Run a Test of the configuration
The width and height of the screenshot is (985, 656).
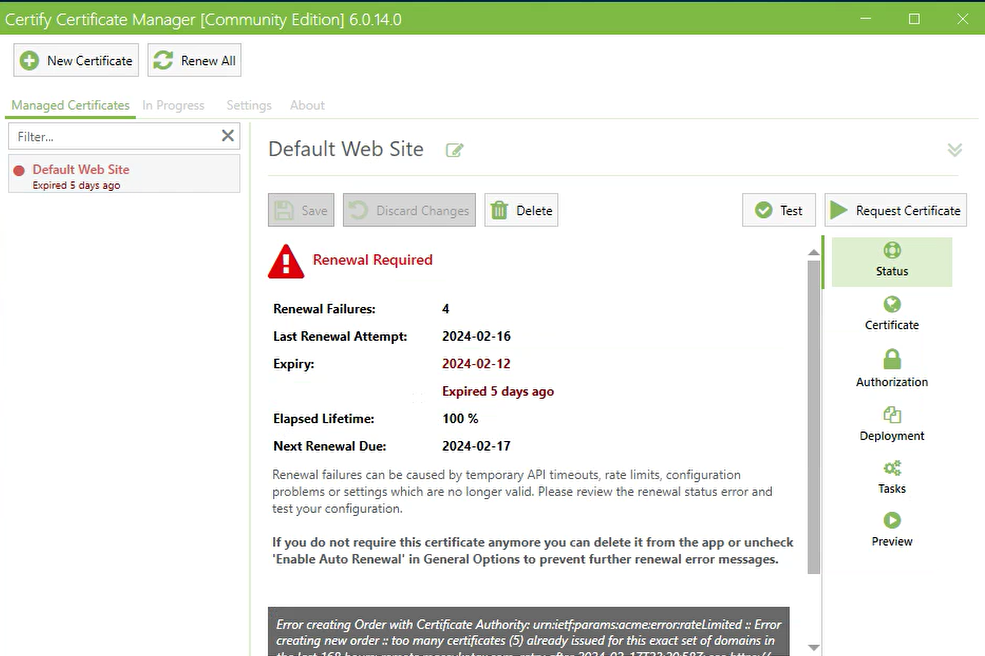(778, 210)
